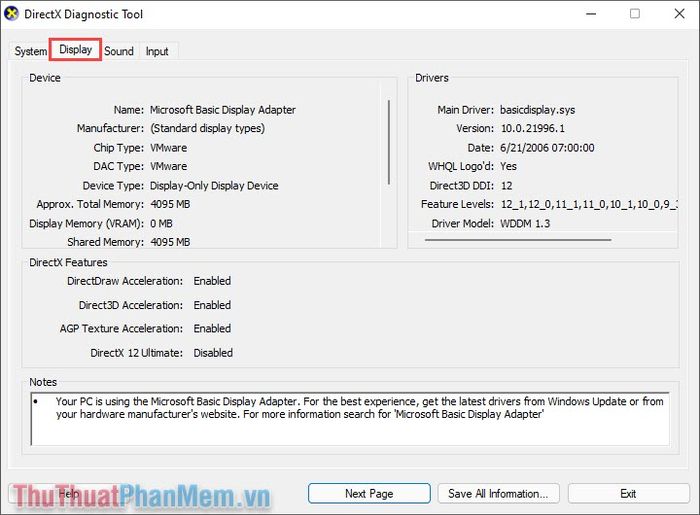The width and height of the screenshot is (700, 515).
Task: Go to the Input tab
Action: click(157, 51)
